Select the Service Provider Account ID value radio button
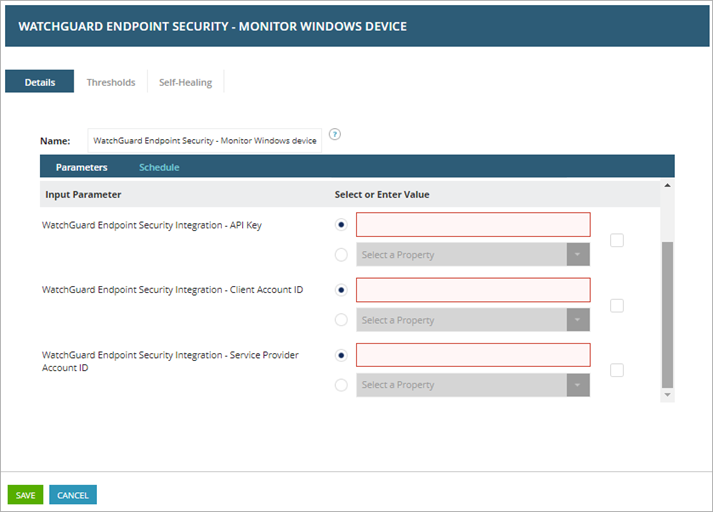 click(x=341, y=355)
